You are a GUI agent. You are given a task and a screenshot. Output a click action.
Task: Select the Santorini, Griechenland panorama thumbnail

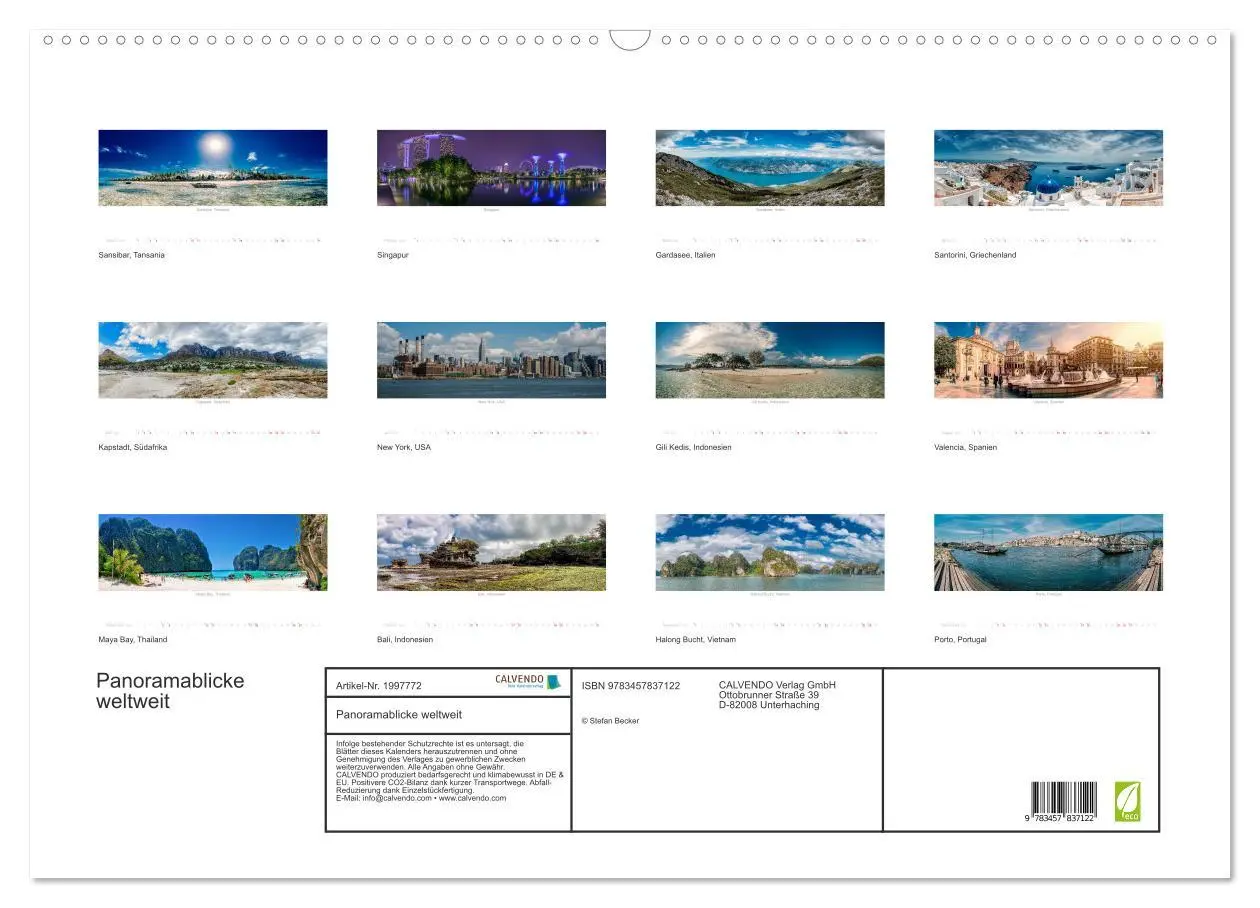(1048, 168)
